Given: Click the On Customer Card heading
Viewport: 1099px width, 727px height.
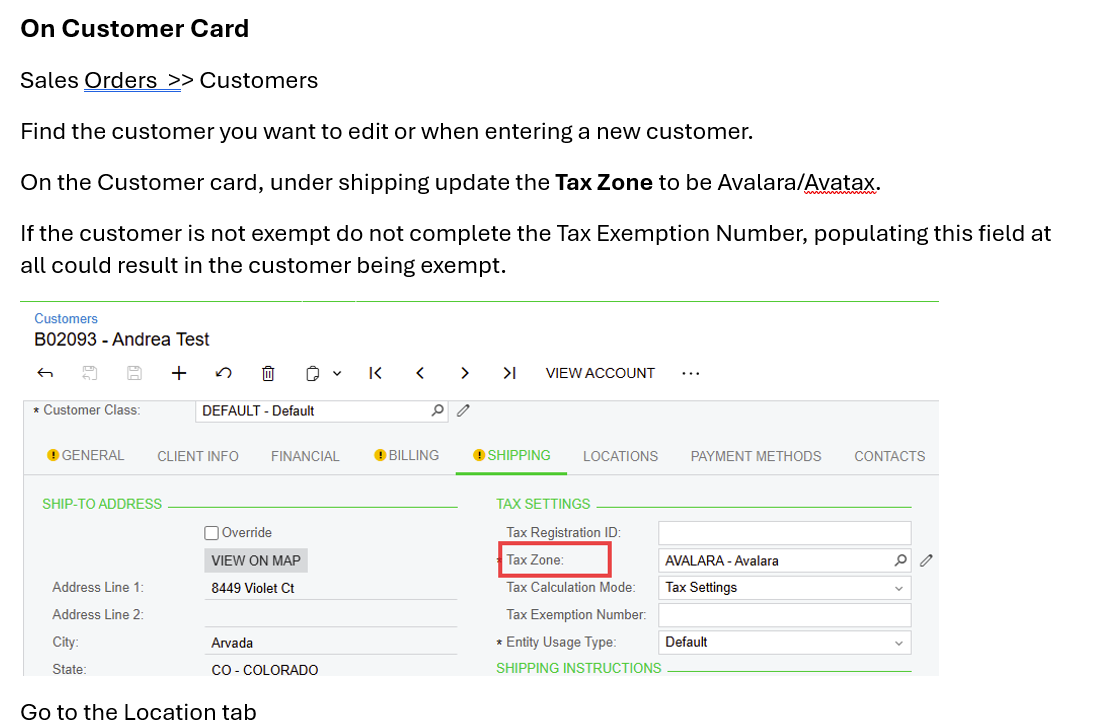Looking at the screenshot, I should pyautogui.click(x=135, y=29).
